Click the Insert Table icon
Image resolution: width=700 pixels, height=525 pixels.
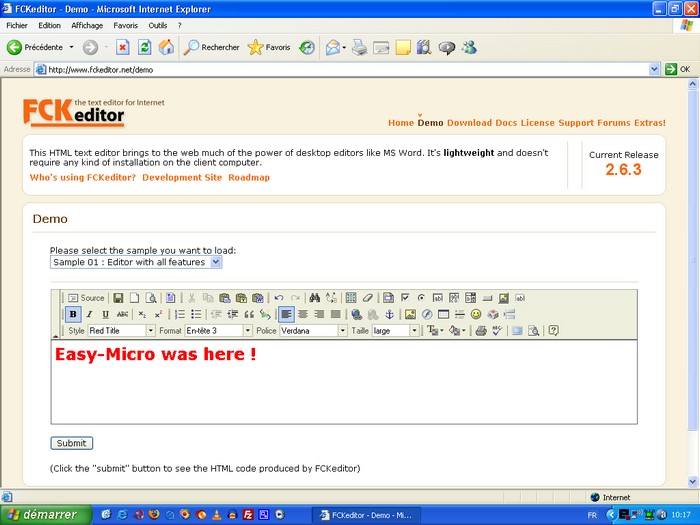443,314
